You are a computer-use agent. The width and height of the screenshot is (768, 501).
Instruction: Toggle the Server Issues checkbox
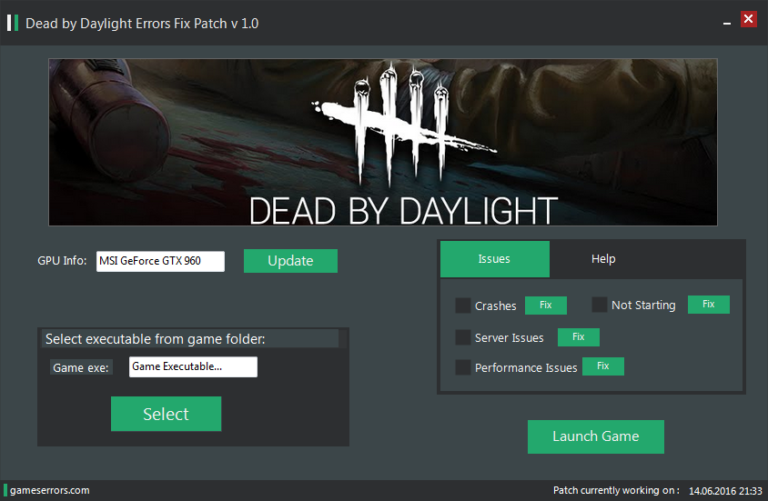[x=463, y=337]
